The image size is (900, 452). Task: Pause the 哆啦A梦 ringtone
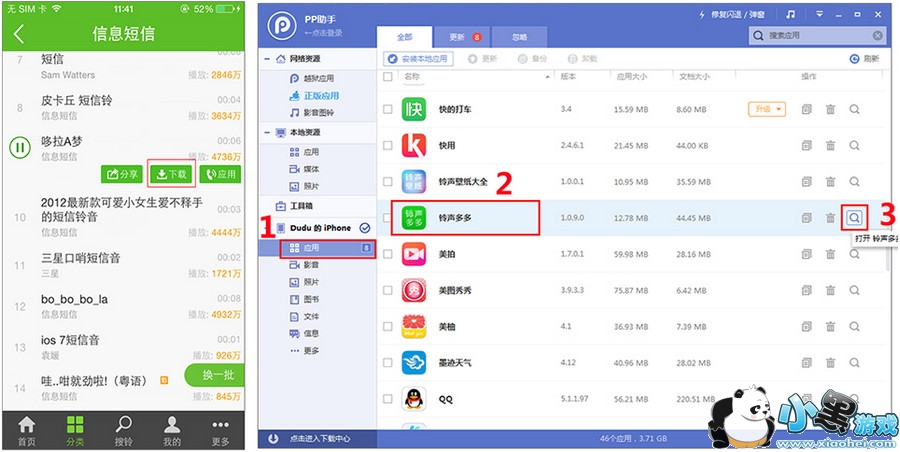tap(20, 148)
